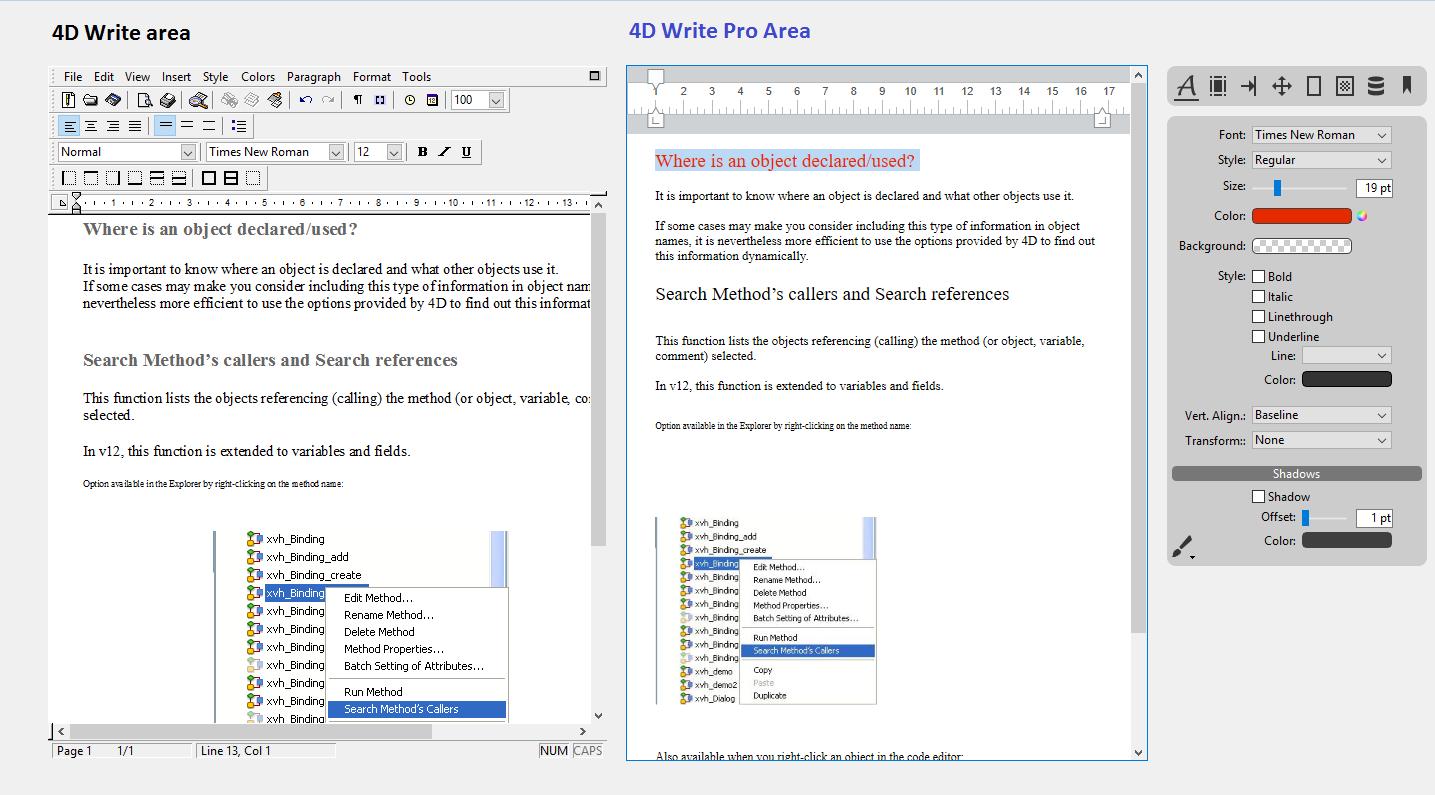Click the bullet list icon
Image resolution: width=1435 pixels, height=795 pixels.
(238, 126)
